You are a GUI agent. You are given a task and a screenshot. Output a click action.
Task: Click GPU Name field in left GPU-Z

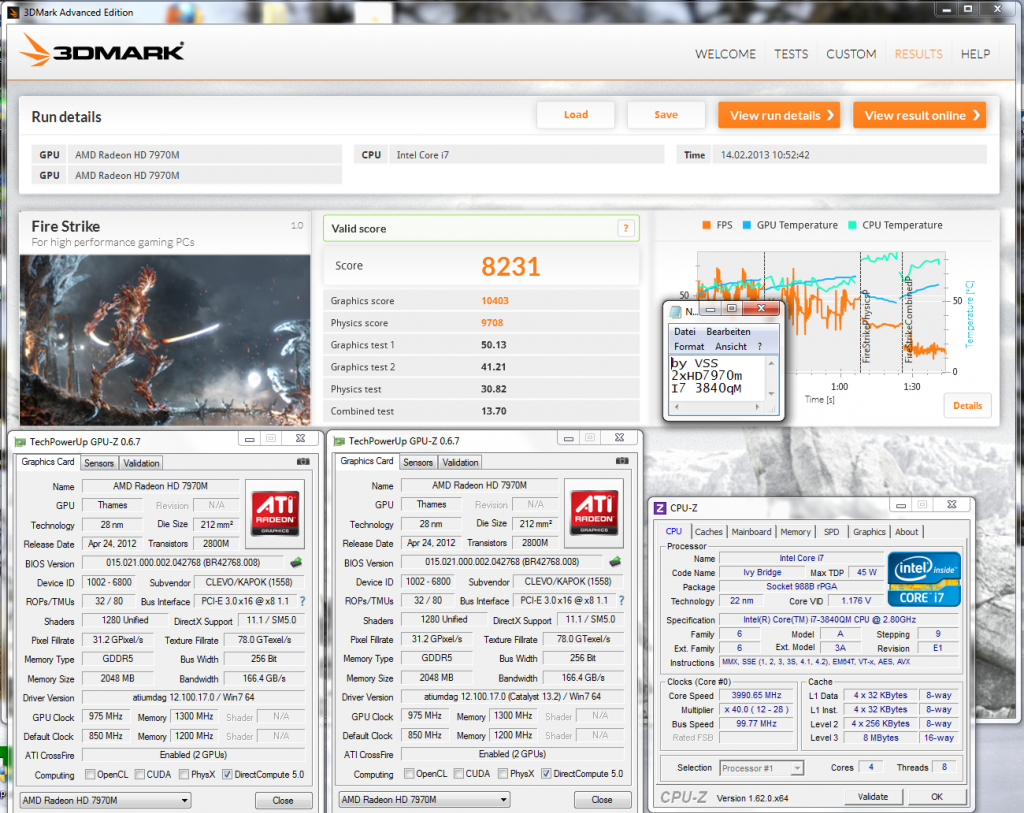coord(160,486)
